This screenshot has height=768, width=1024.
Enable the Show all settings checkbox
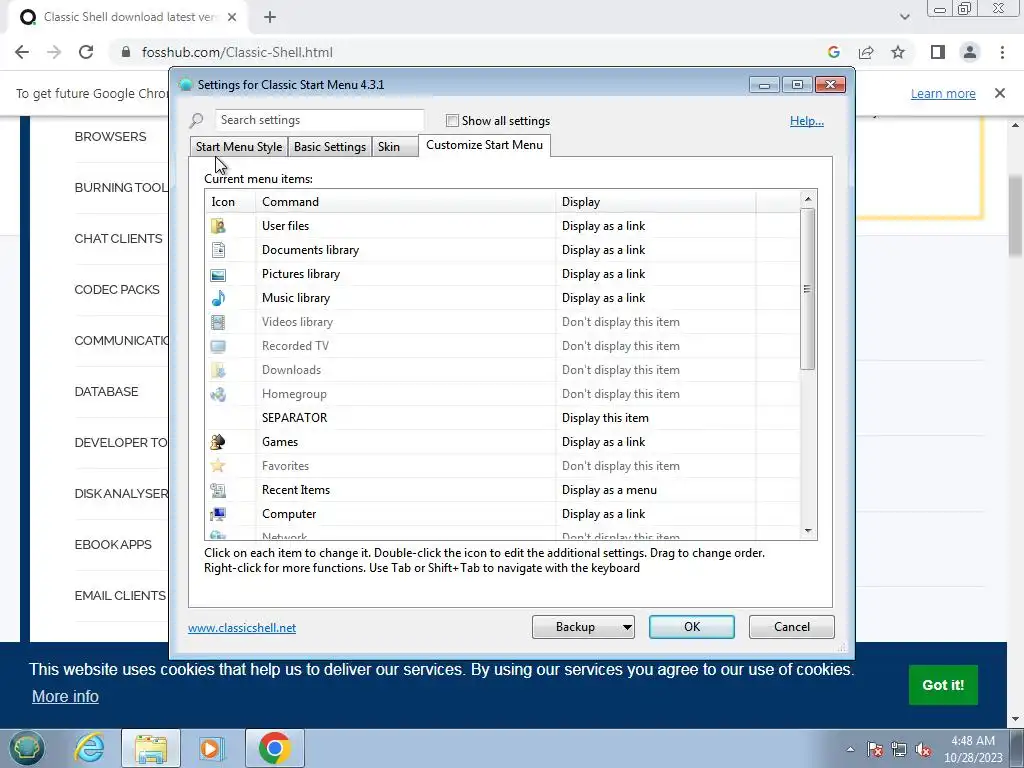click(452, 121)
